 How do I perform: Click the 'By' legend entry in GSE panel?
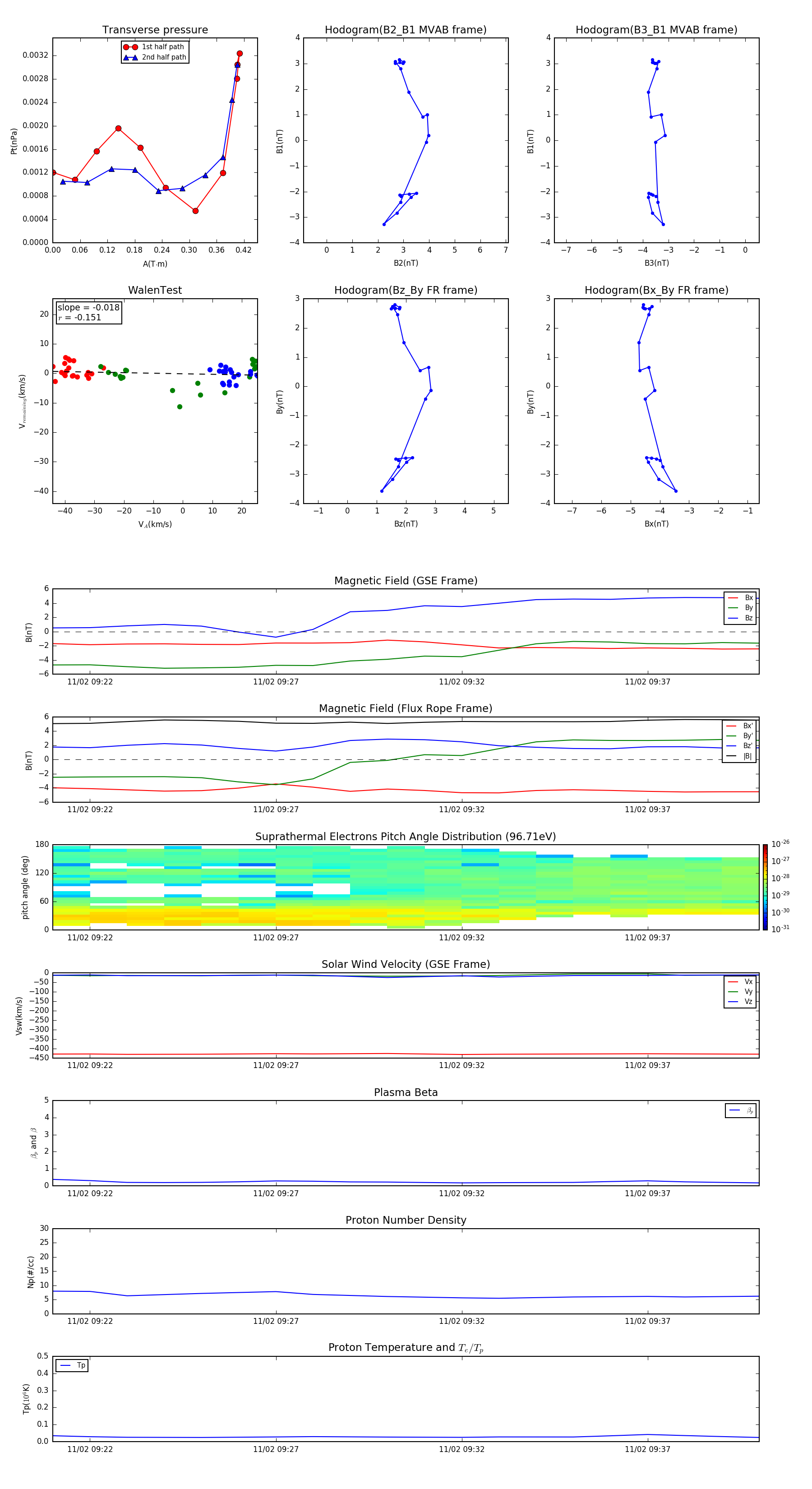pyautogui.click(x=740, y=607)
